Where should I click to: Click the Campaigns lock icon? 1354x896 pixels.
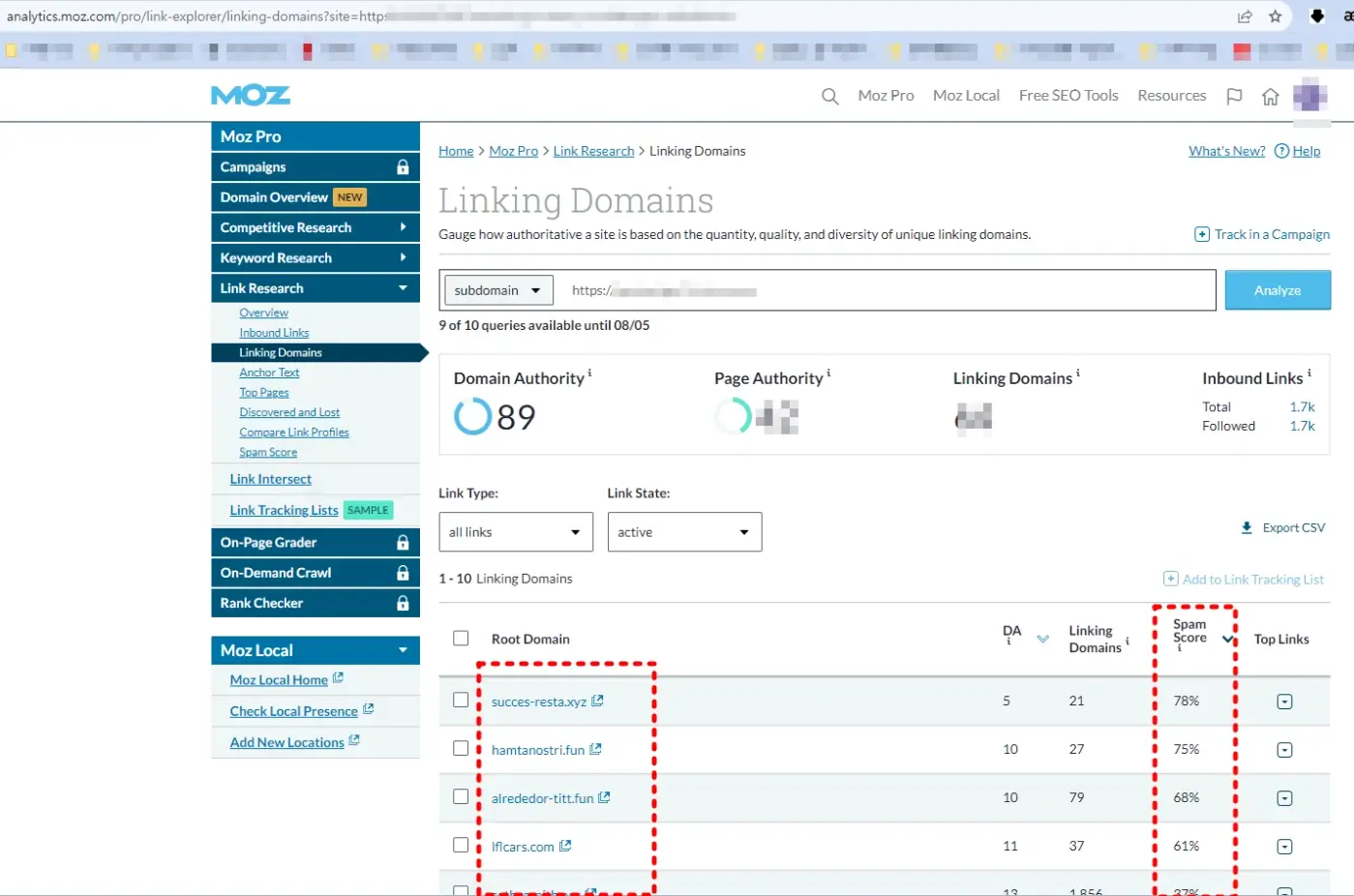(403, 167)
